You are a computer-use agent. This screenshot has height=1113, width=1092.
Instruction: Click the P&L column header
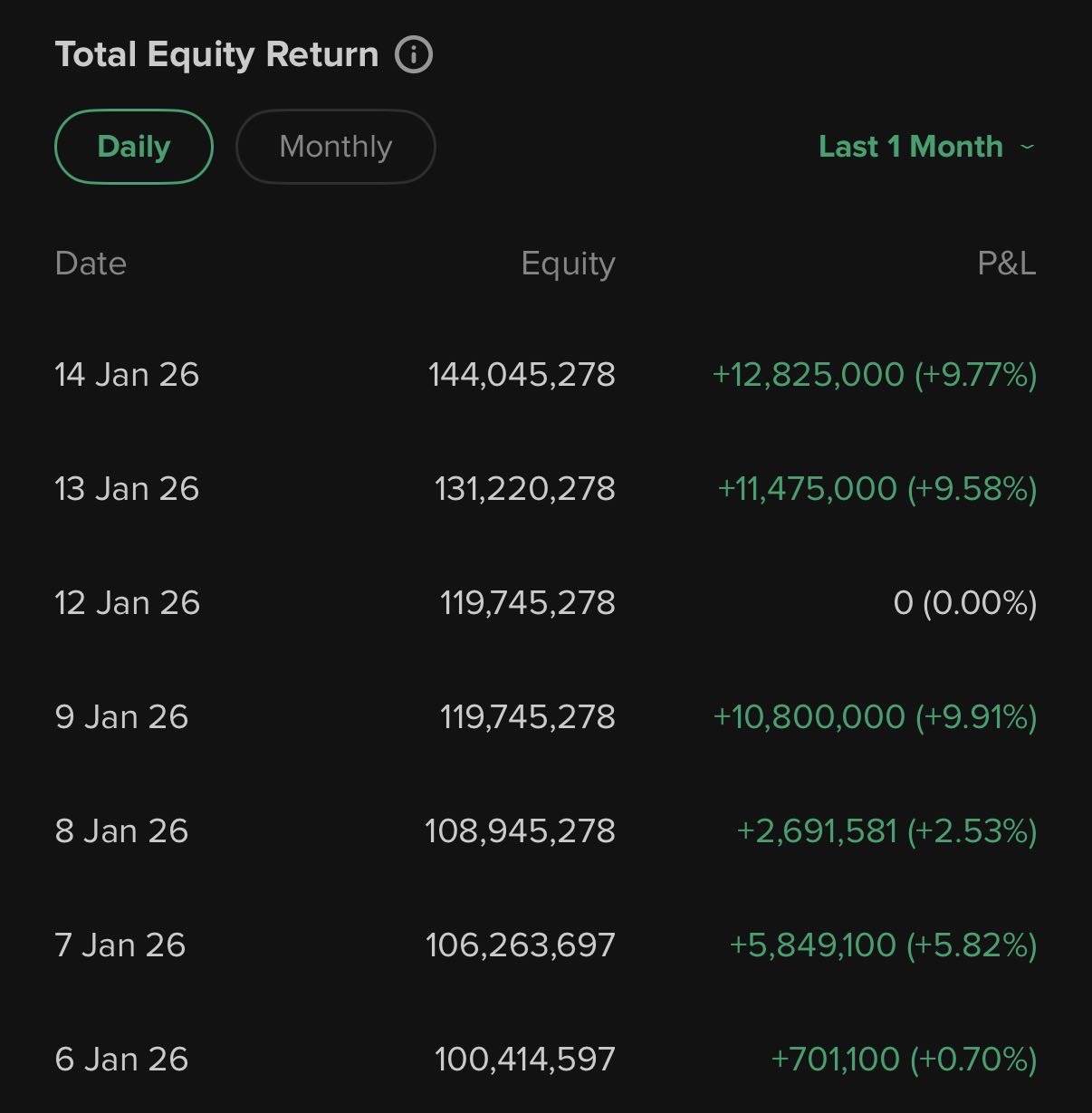tap(1006, 264)
